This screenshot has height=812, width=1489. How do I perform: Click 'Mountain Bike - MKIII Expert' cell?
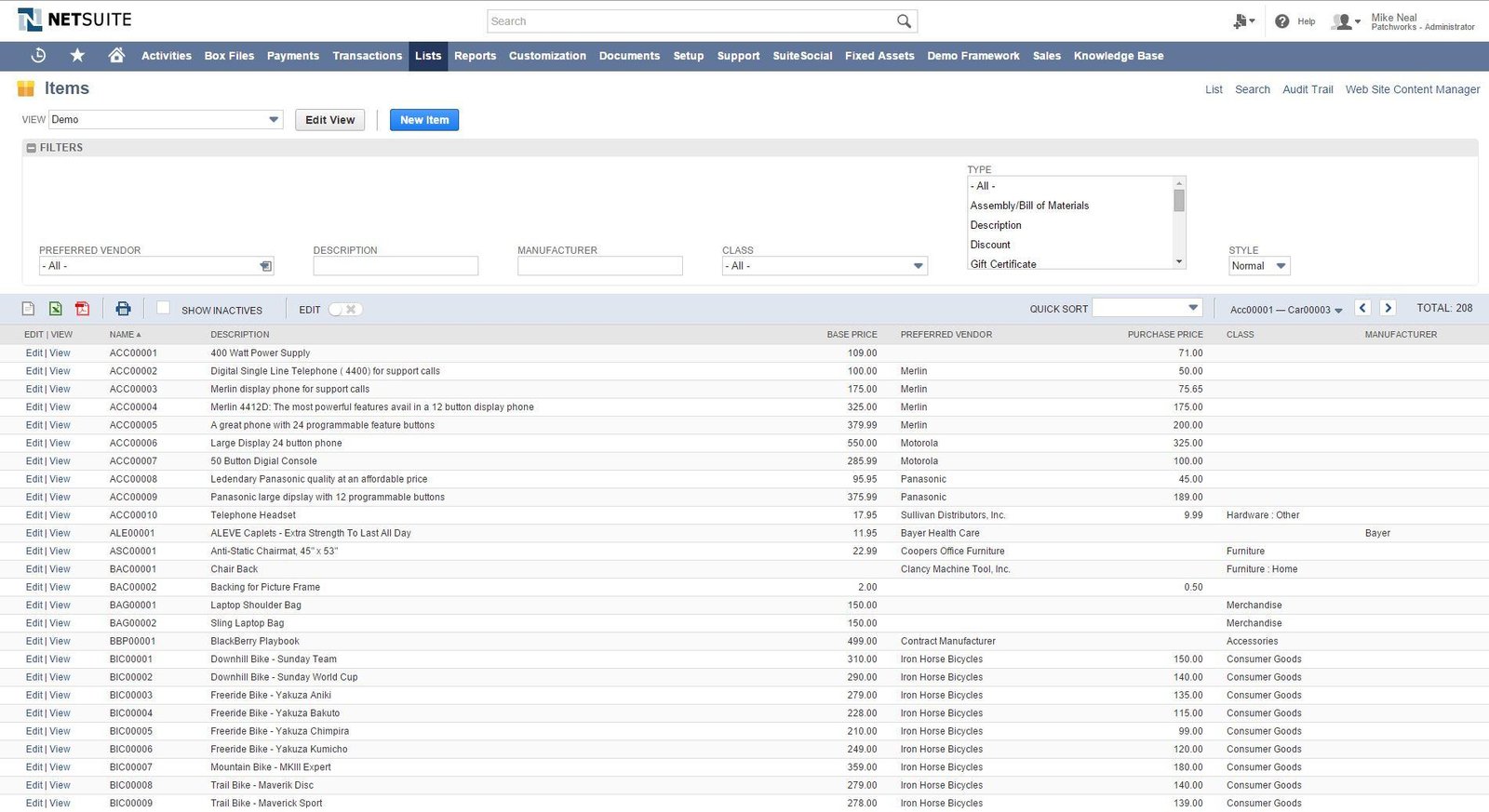coord(271,767)
